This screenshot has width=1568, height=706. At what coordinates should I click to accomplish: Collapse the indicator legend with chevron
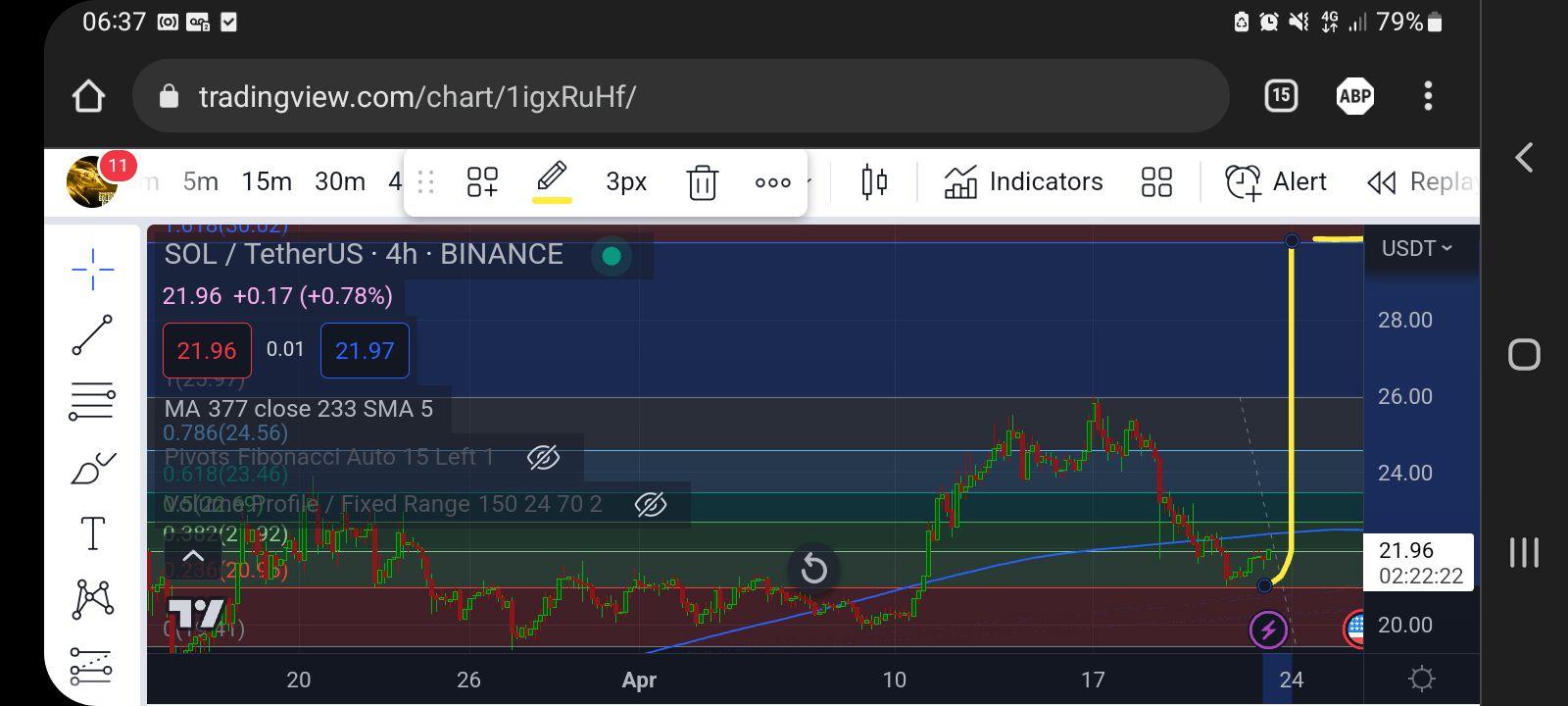click(x=194, y=556)
